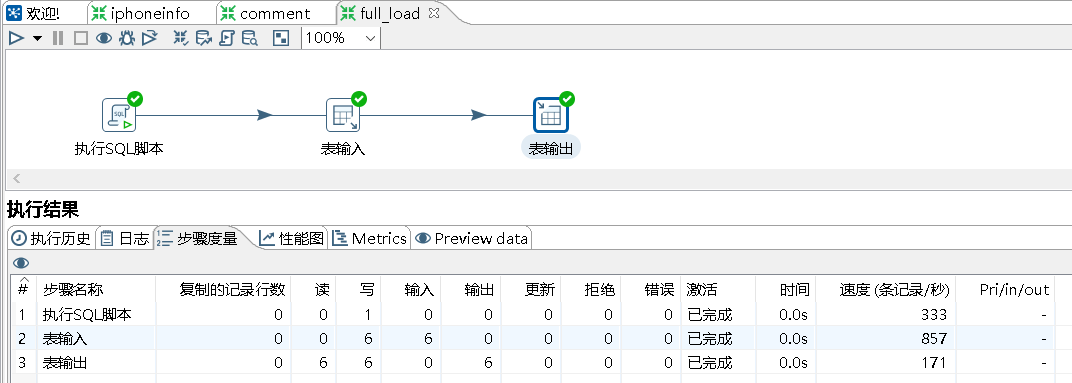Click the 执行SQL脚本 label on canvas

point(119,148)
